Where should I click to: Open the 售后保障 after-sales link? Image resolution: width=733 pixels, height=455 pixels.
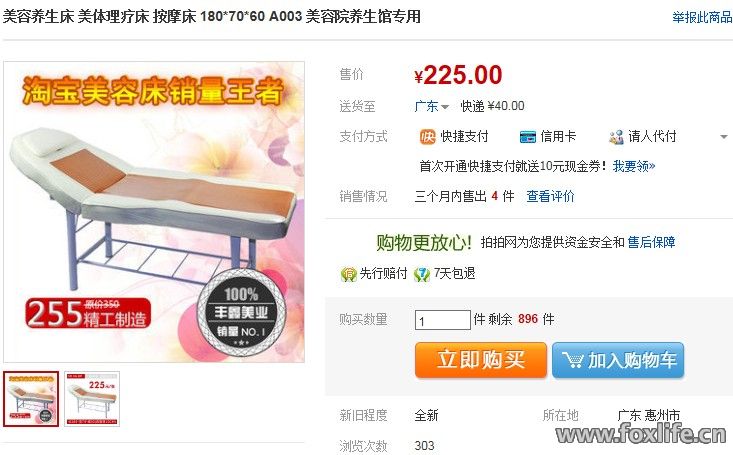click(x=651, y=242)
